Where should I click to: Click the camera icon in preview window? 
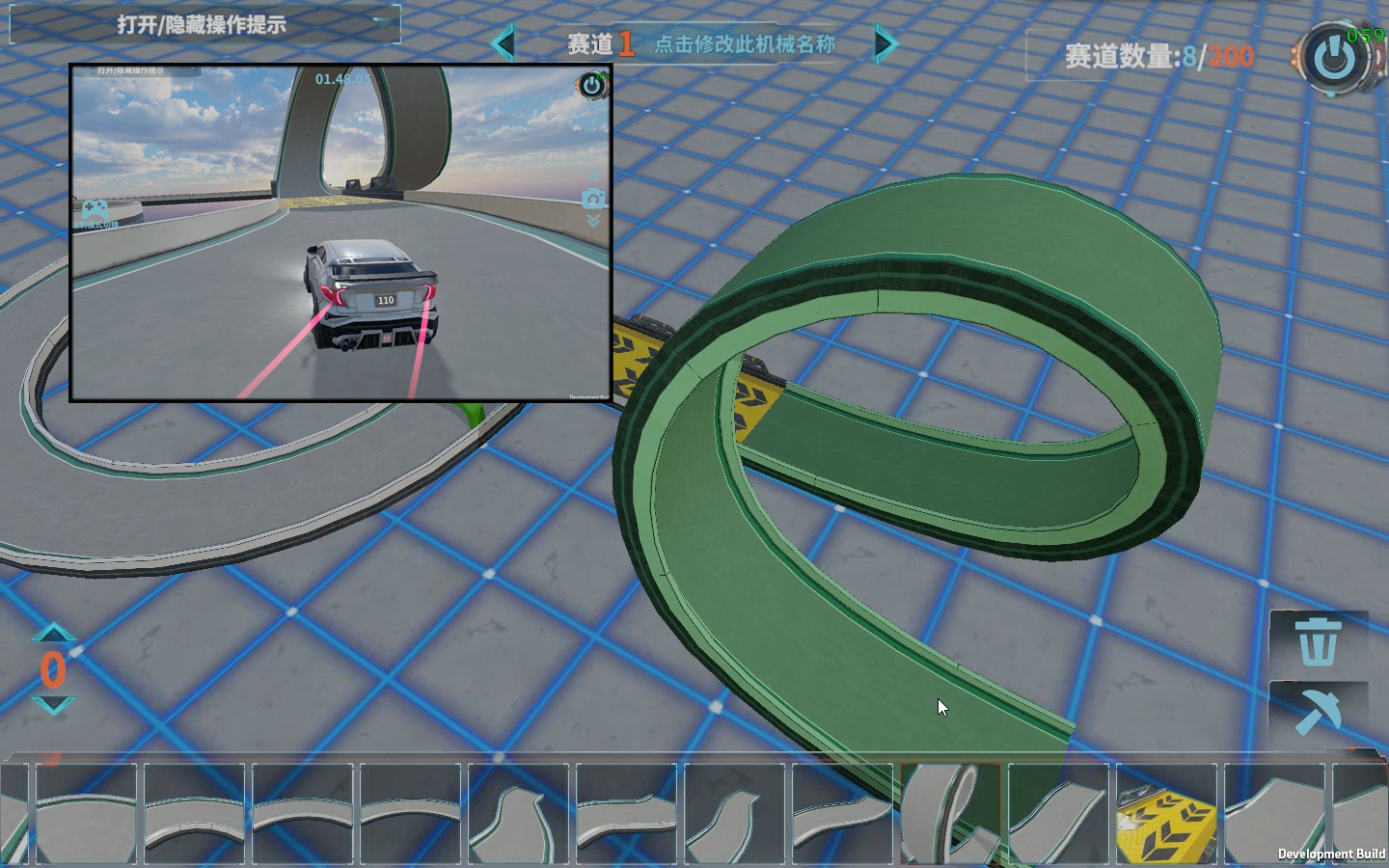click(x=593, y=200)
